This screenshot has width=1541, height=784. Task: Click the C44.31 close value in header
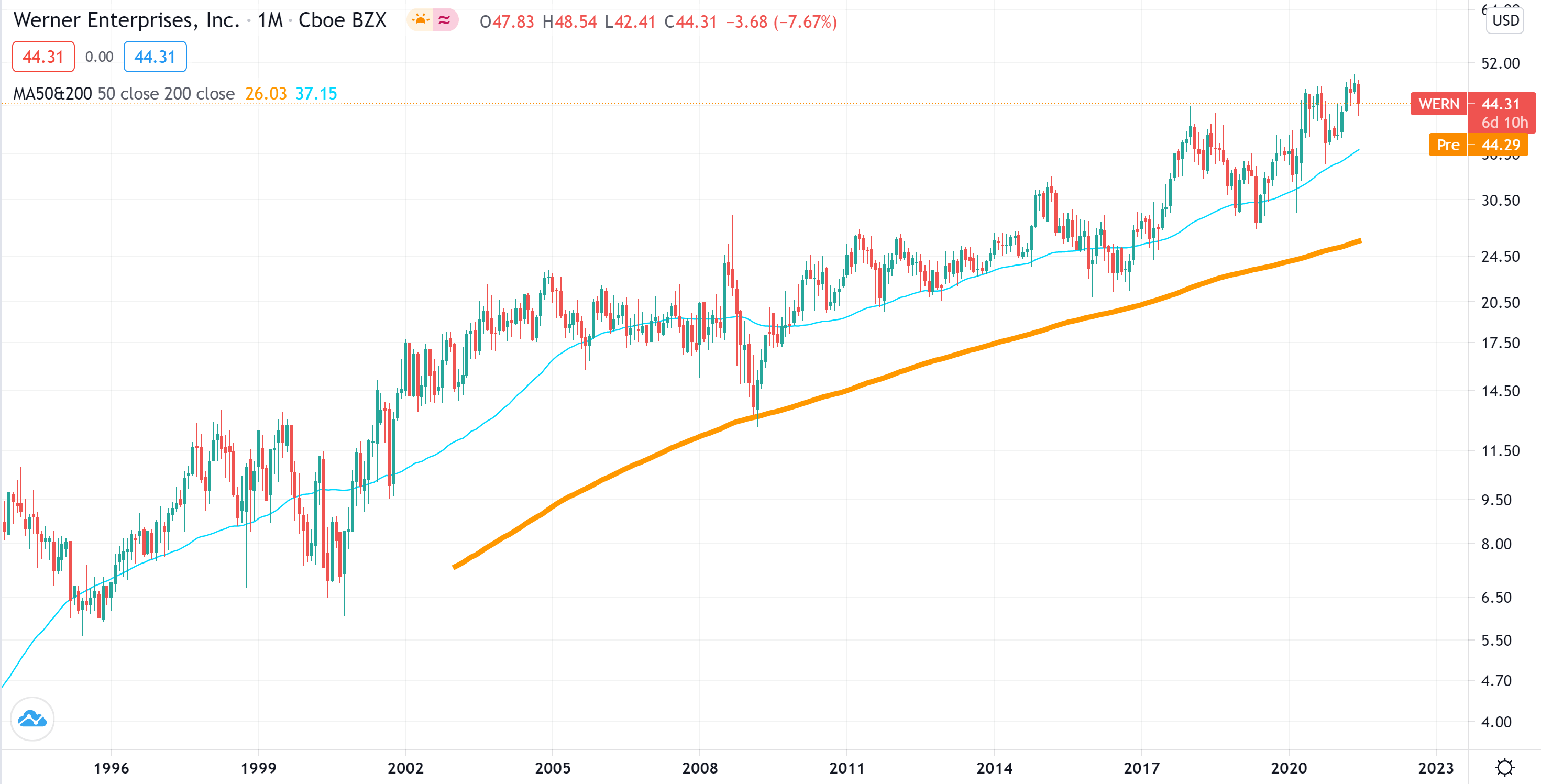(691, 22)
